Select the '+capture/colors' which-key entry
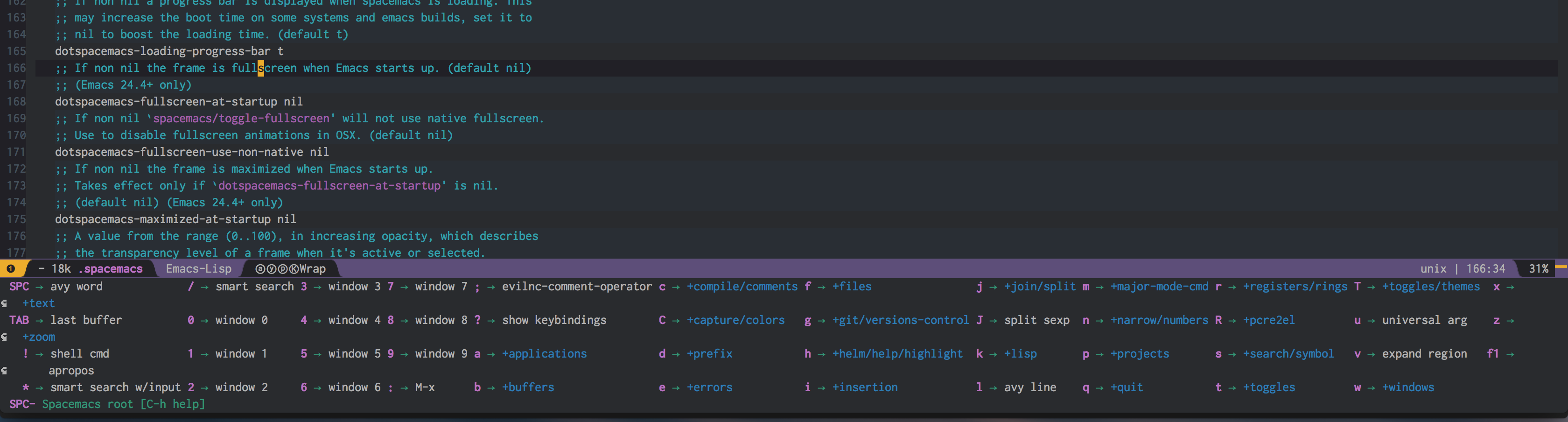 point(735,320)
